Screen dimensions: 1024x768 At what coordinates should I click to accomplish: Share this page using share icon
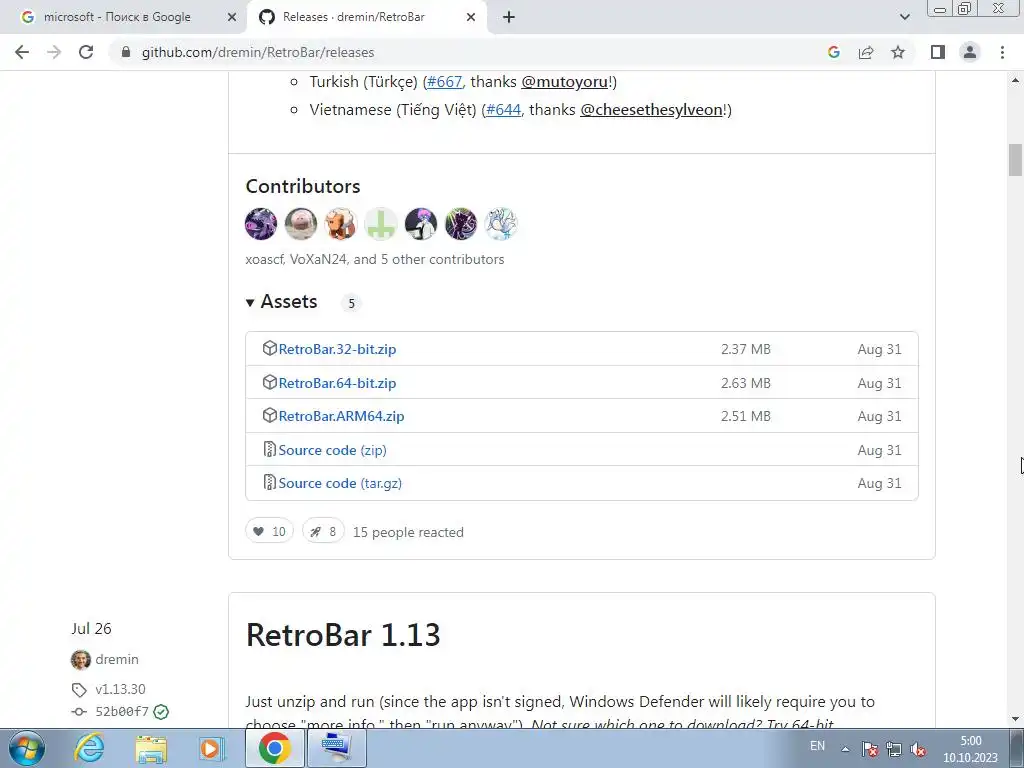tap(866, 52)
